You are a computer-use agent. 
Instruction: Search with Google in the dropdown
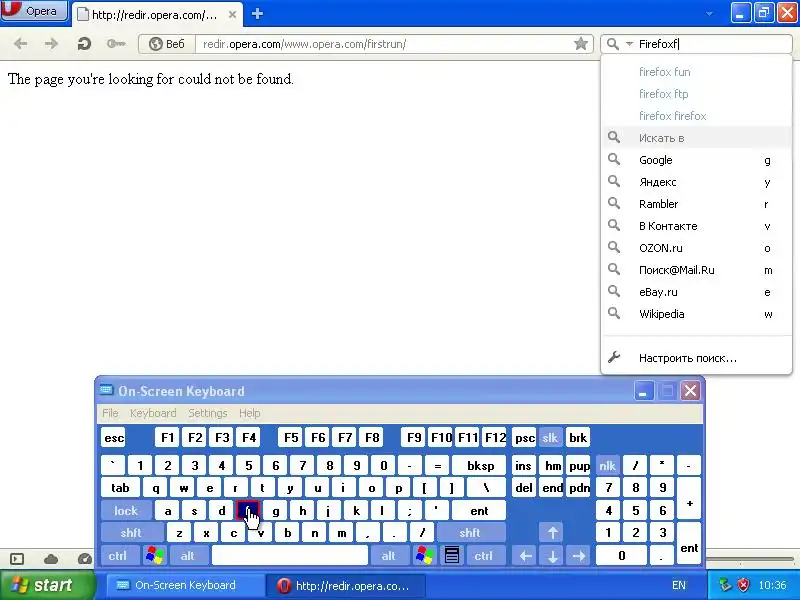pos(697,160)
